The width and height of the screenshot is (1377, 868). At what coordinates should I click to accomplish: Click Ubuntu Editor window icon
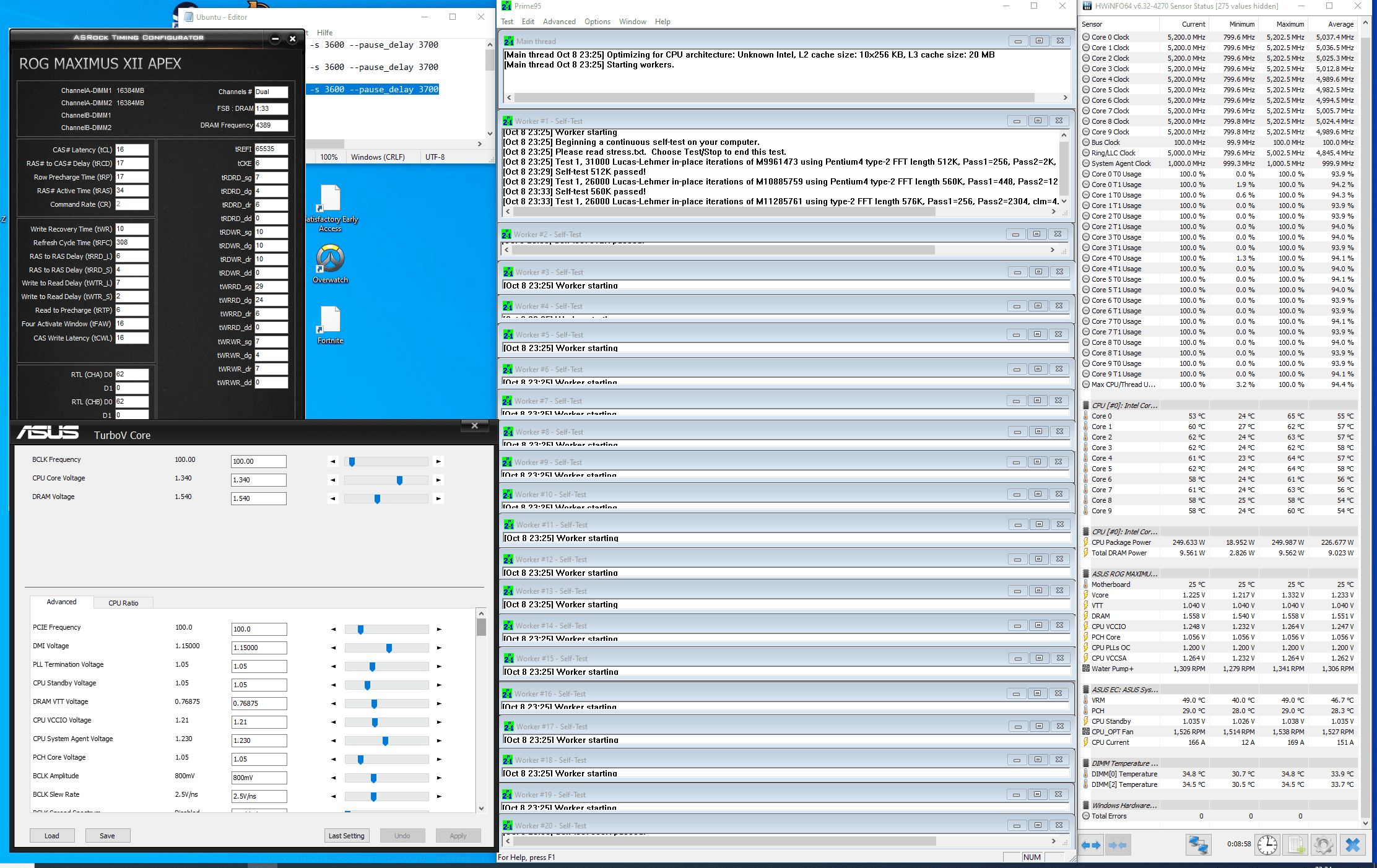coord(188,17)
